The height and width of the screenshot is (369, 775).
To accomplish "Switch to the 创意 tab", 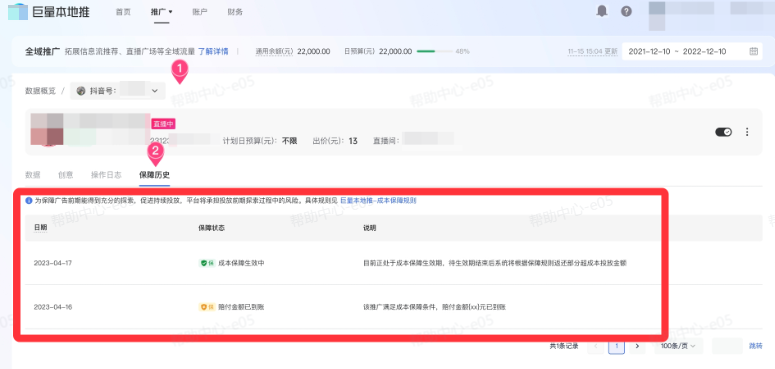I will coord(66,175).
